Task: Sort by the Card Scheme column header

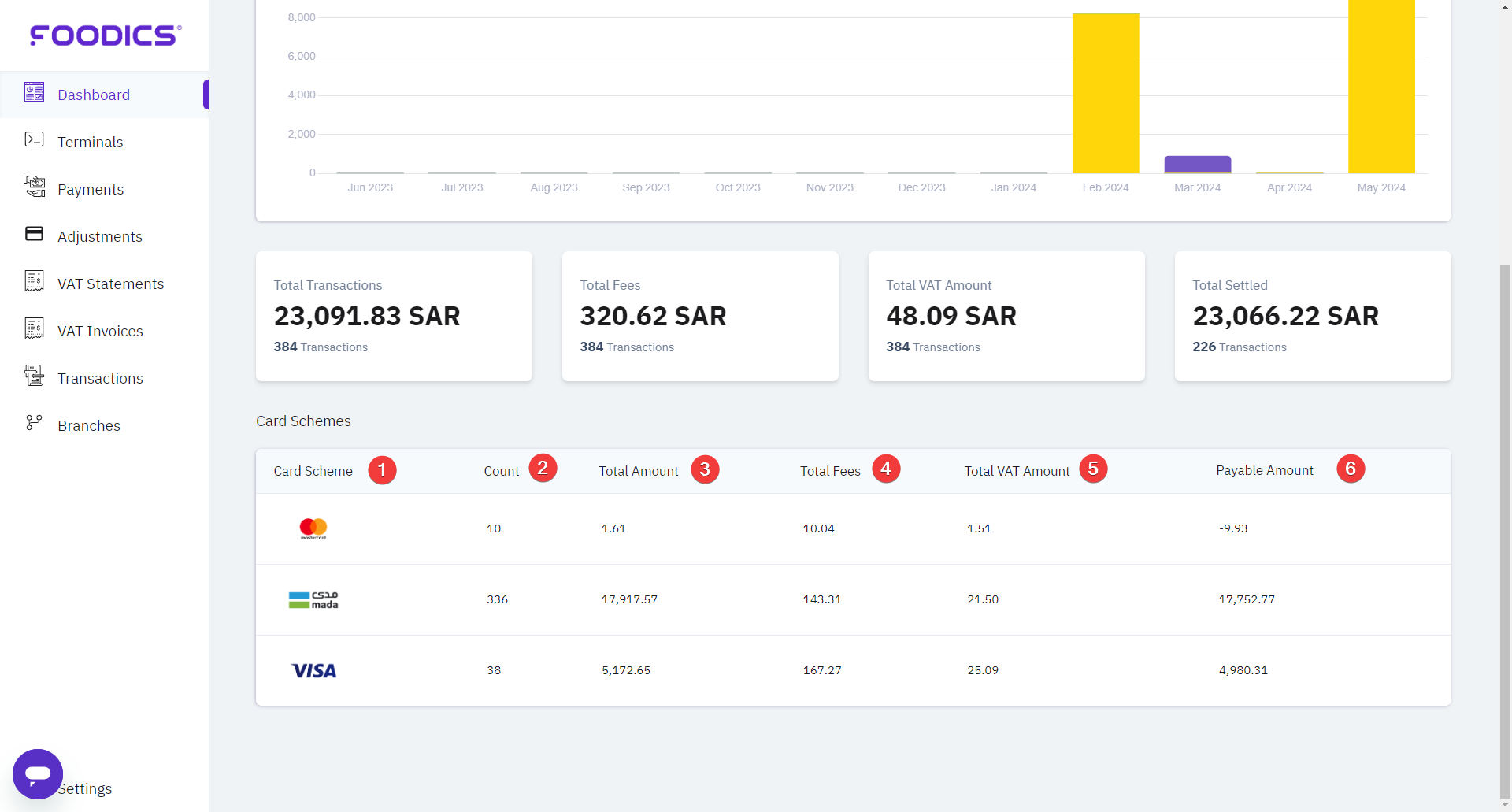Action: click(x=313, y=470)
